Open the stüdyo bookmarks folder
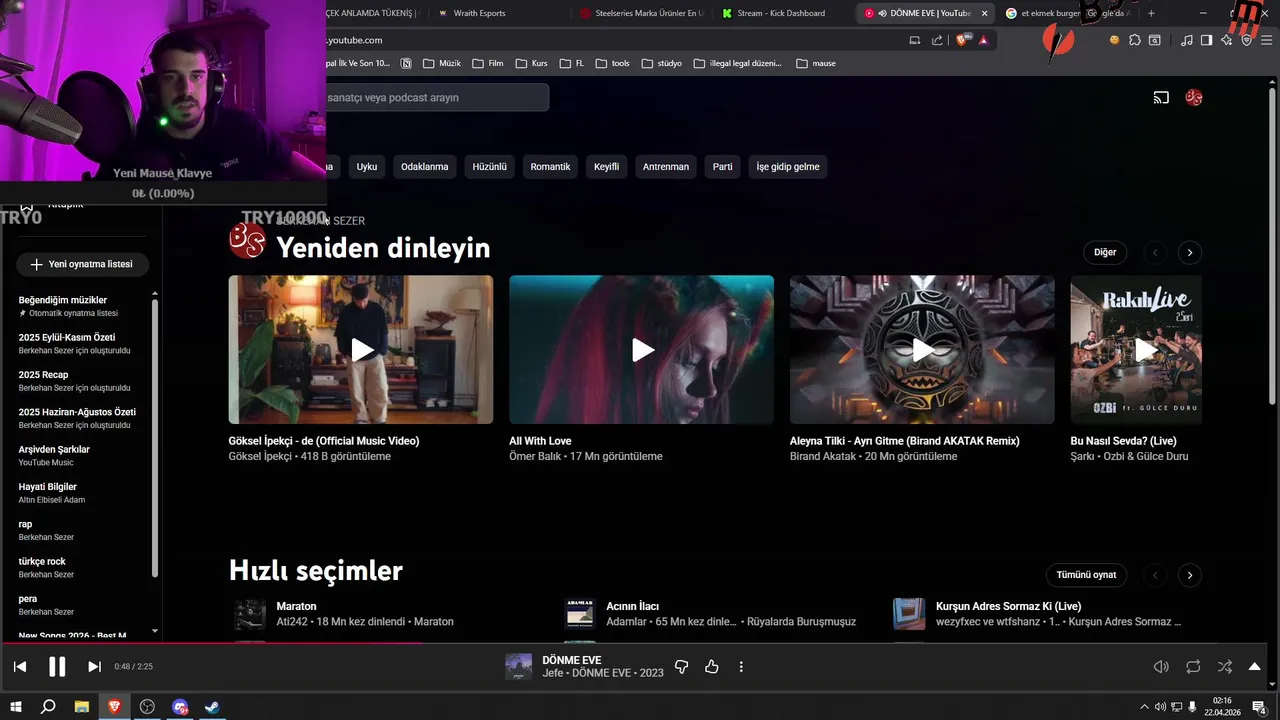This screenshot has width=1280, height=720. click(662, 63)
